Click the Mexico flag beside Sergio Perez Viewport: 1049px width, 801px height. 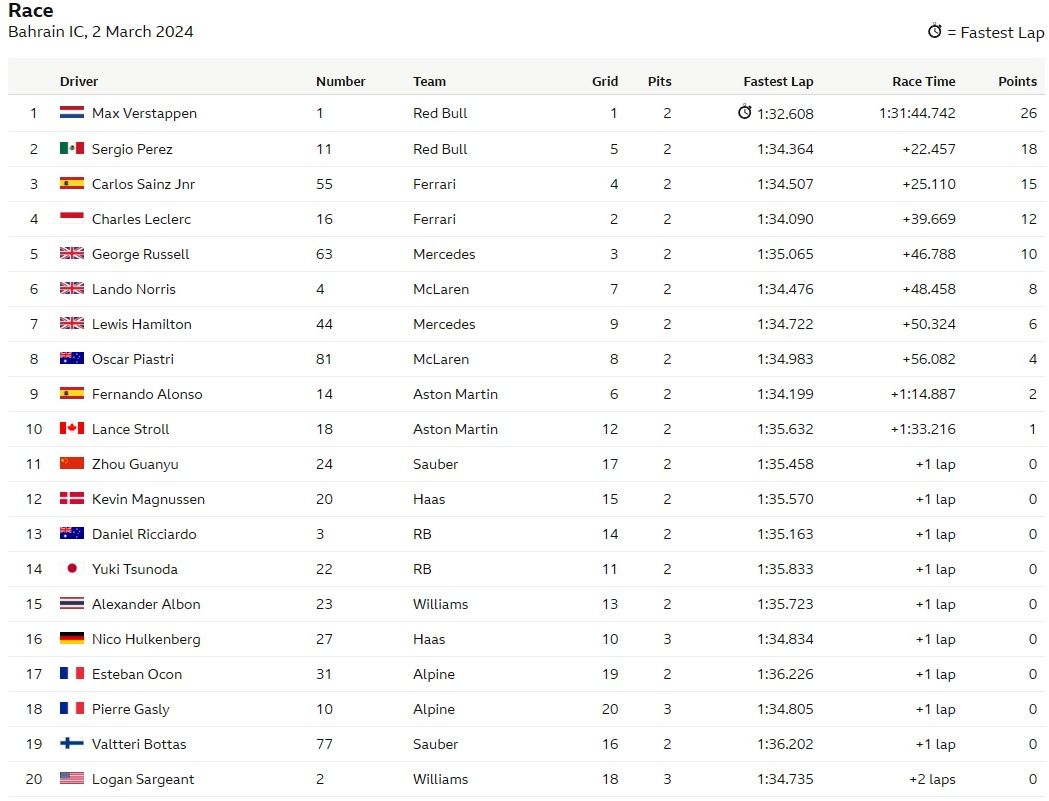click(72, 148)
